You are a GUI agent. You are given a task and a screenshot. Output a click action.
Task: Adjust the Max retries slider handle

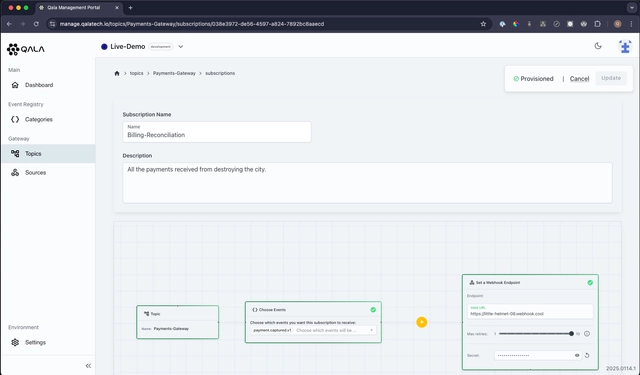click(571, 334)
